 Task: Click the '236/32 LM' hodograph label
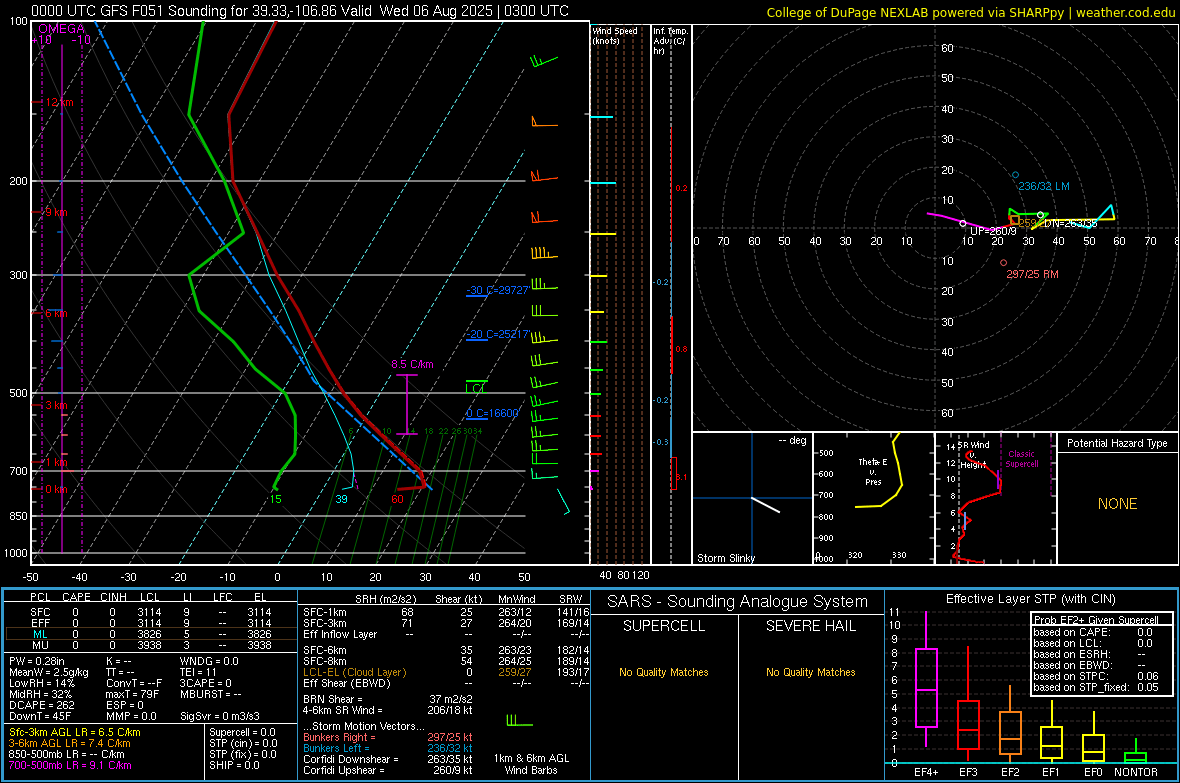tap(1044, 186)
